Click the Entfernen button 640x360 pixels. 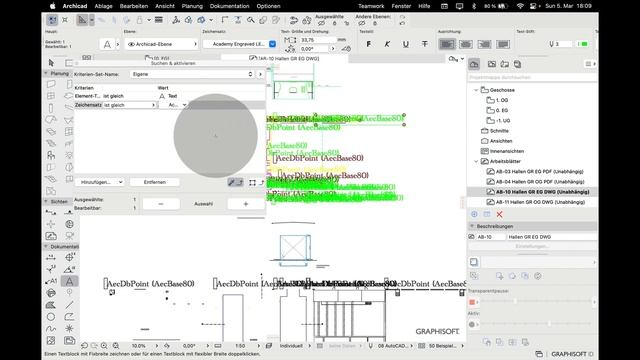(155, 182)
